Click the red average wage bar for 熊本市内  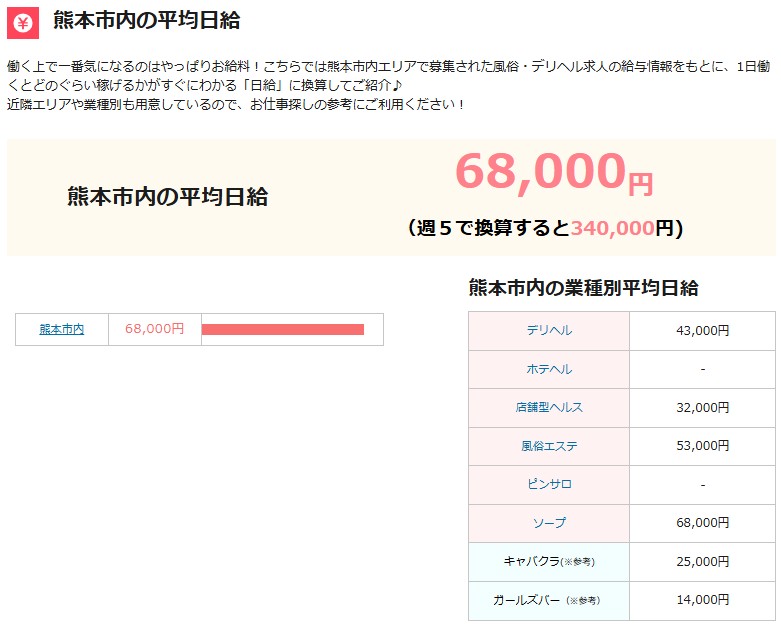(x=283, y=329)
